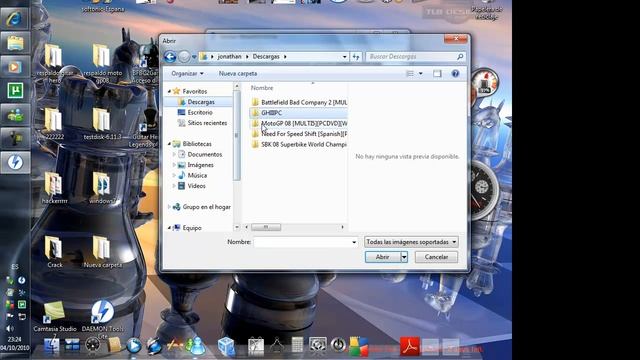Click the calculator dock icon
Screen dimensions: 640x360
coord(297,345)
